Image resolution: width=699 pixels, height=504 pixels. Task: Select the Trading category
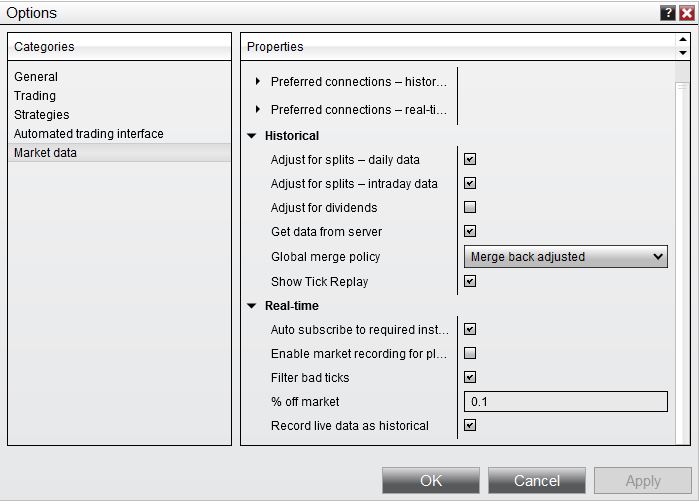35,96
